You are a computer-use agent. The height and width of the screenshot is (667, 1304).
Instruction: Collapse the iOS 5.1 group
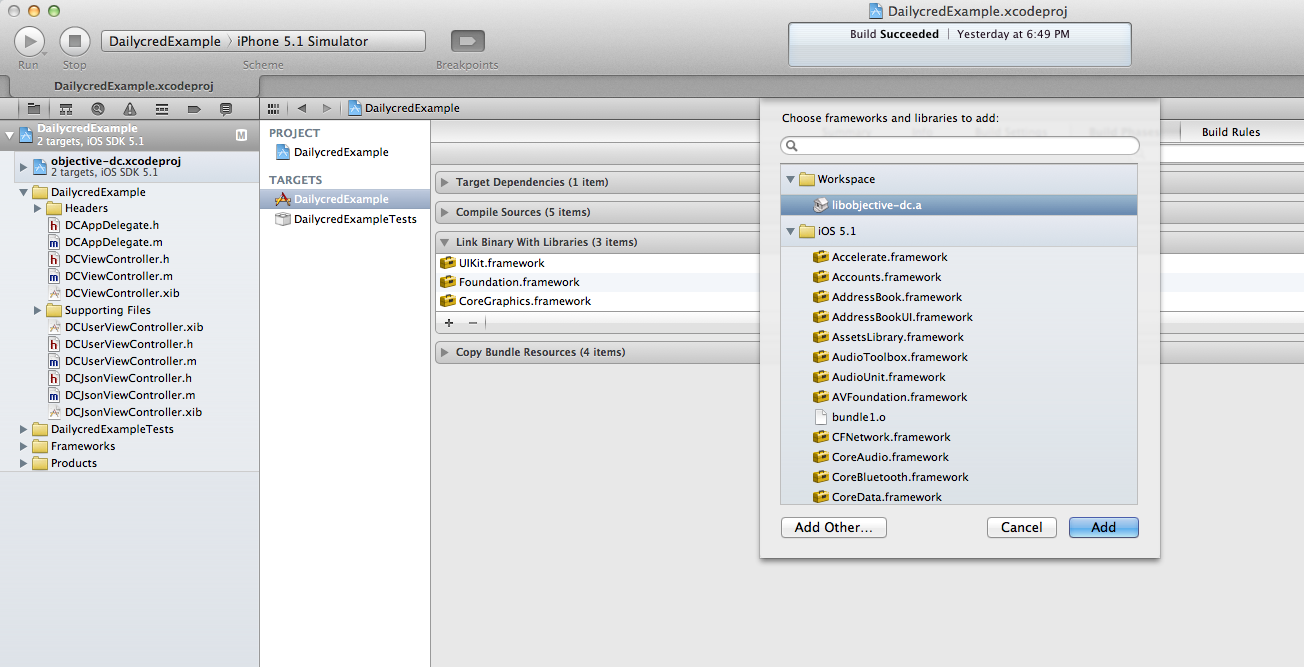pos(791,232)
